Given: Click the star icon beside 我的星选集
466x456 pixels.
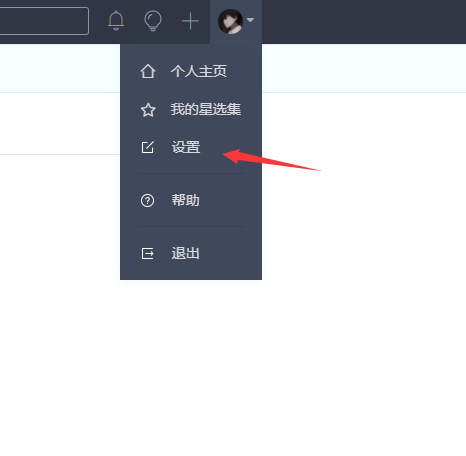Looking at the screenshot, I should pyautogui.click(x=148, y=110).
